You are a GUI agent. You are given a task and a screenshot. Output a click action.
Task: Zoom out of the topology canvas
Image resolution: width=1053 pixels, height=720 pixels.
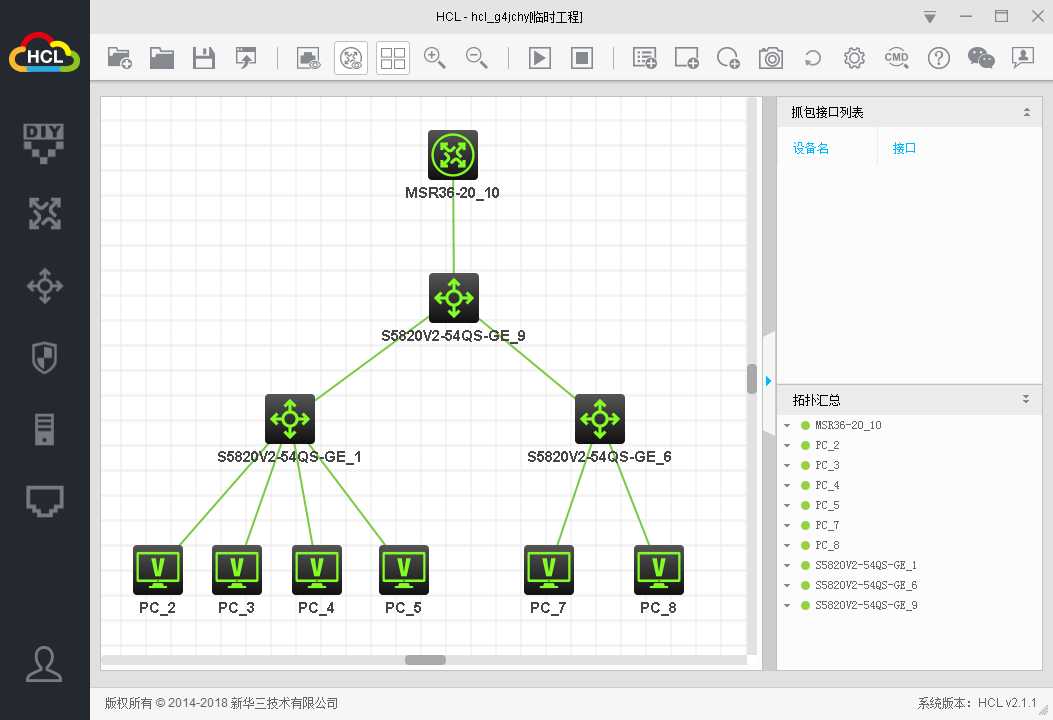pos(477,58)
